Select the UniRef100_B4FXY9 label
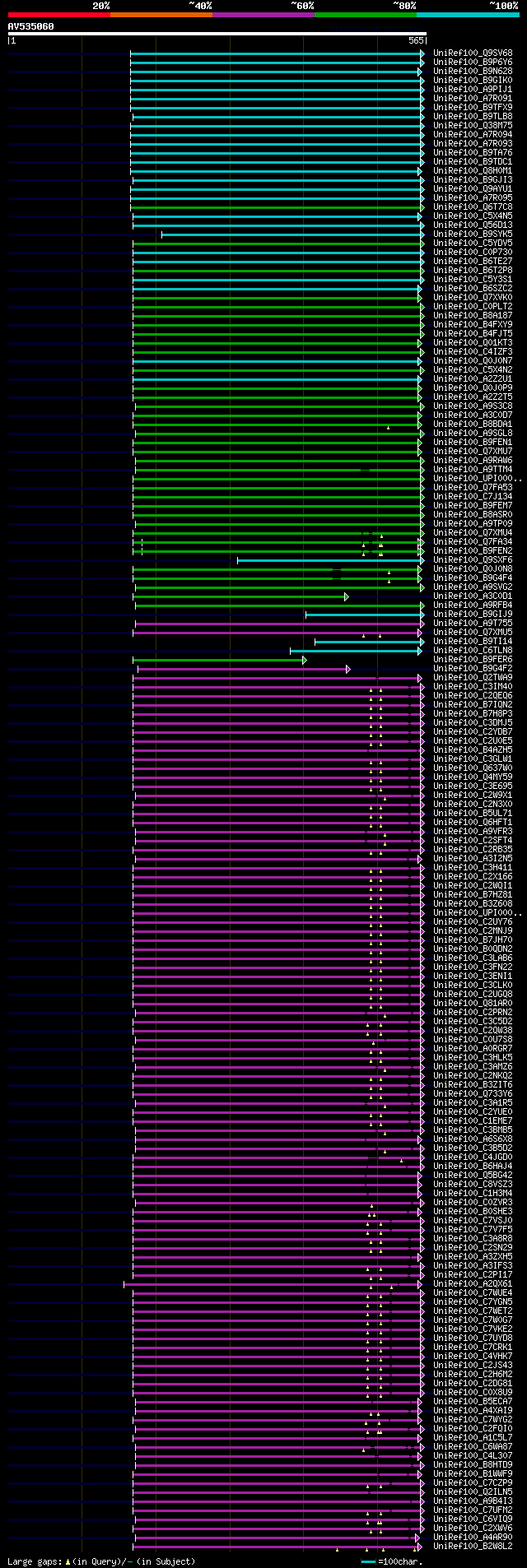The image size is (527, 1568). [x=473, y=325]
